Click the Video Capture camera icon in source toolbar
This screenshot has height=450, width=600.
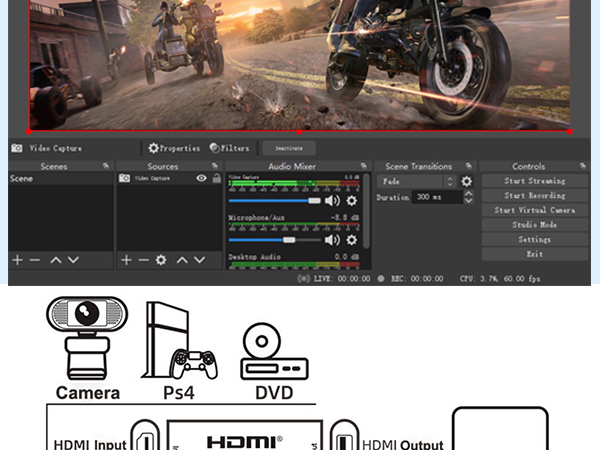16,148
